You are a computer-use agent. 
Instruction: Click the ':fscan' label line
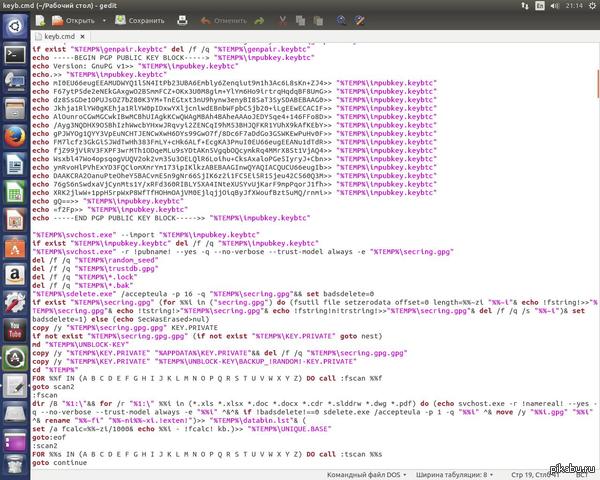click(45, 395)
